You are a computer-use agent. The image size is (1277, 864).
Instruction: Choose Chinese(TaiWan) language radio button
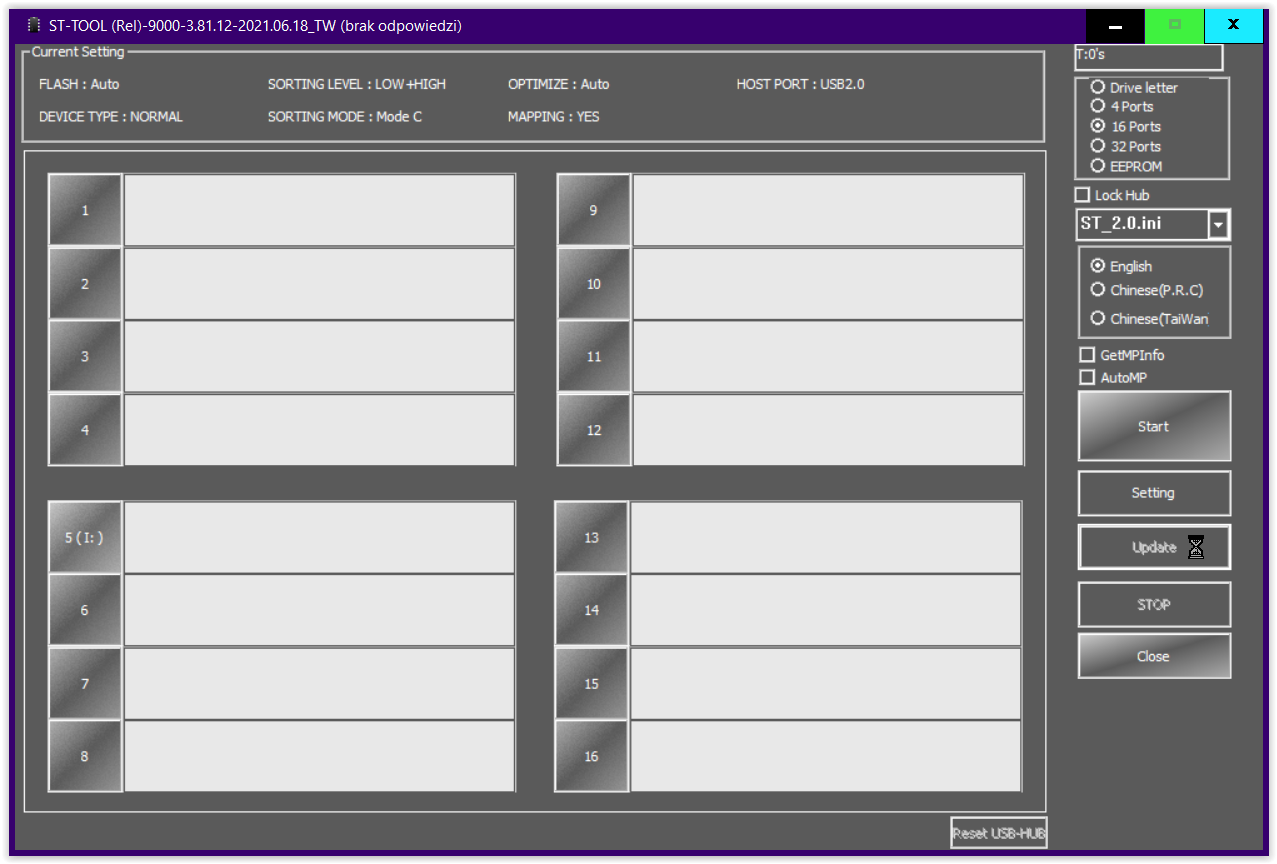1098,318
